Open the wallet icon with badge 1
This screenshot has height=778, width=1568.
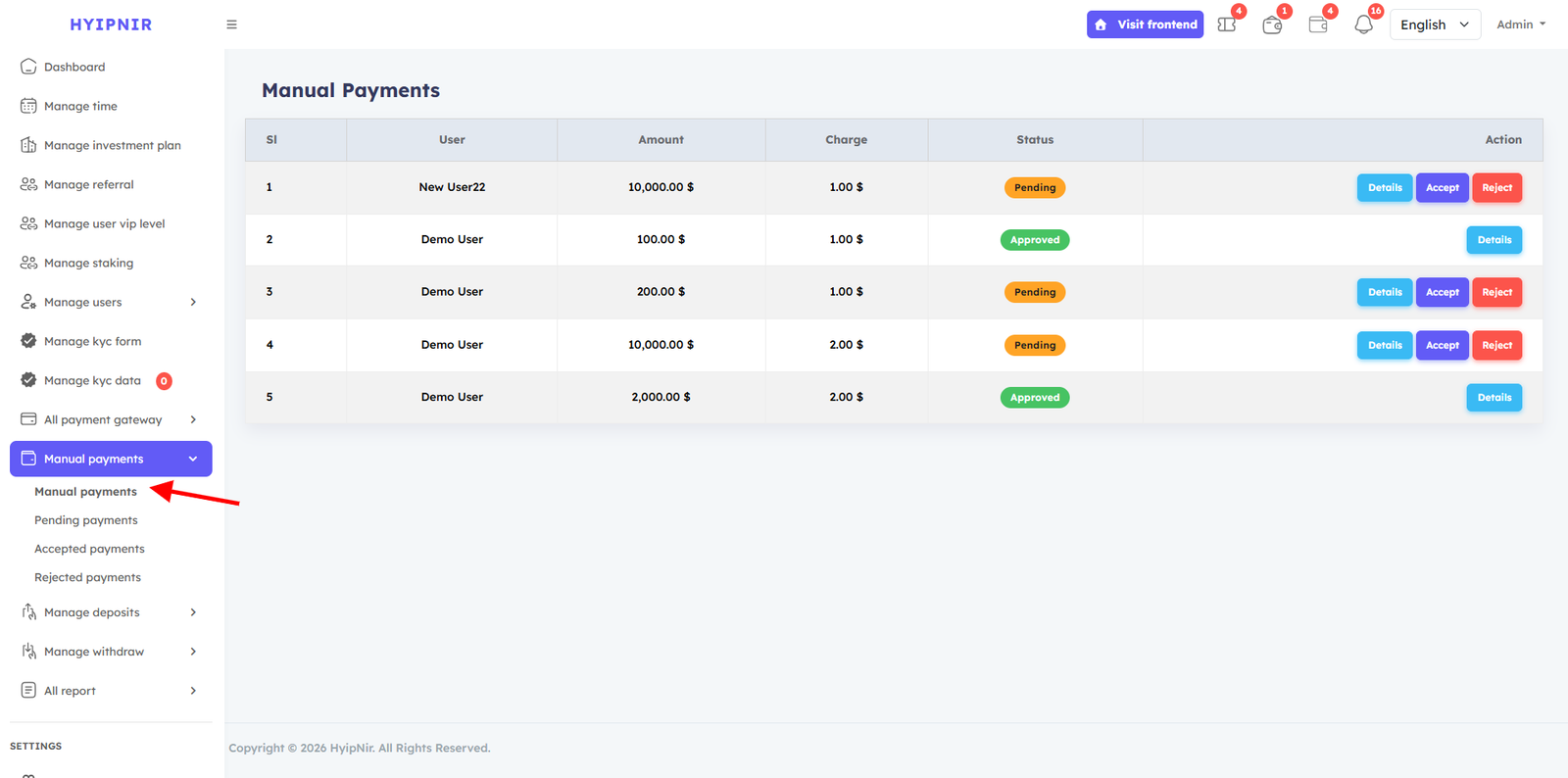click(1272, 24)
